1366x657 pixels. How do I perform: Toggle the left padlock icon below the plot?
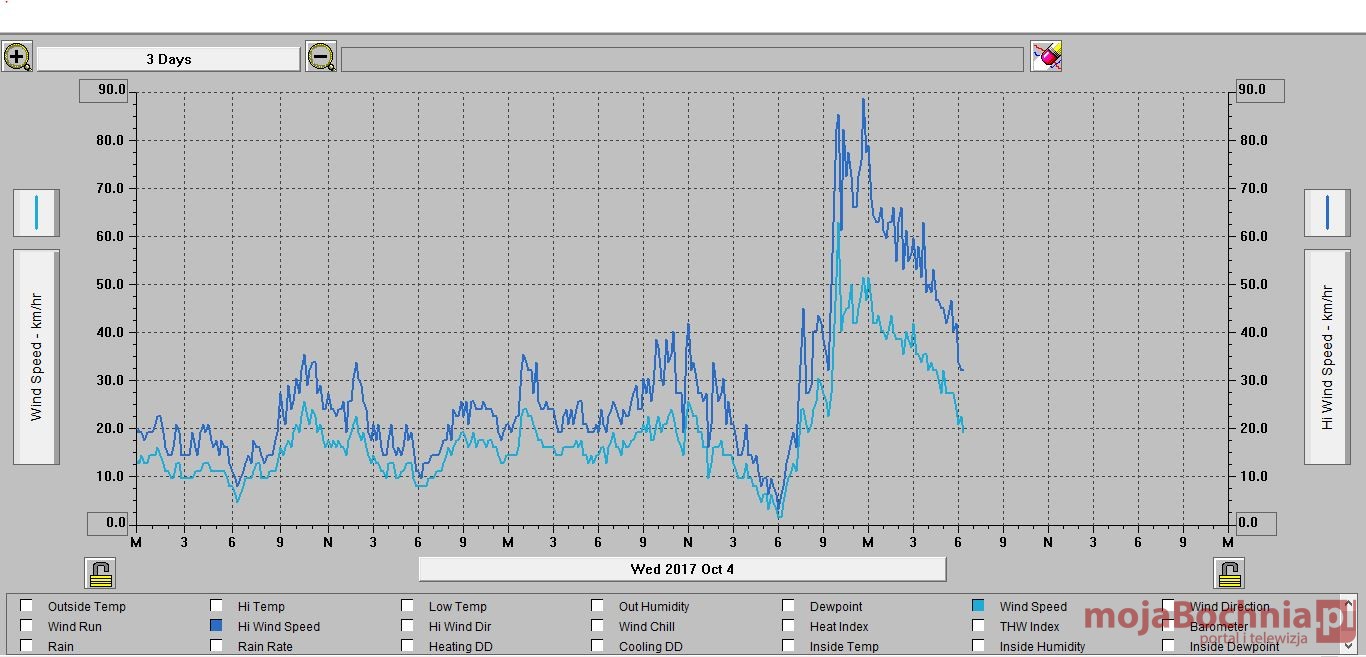(100, 573)
